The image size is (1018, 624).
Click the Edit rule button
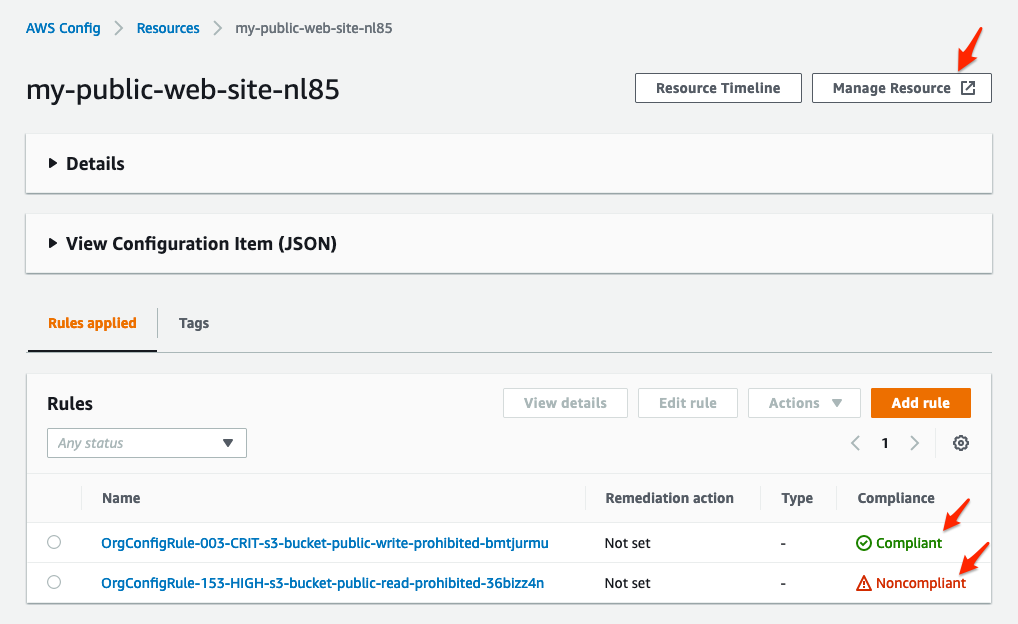point(688,403)
